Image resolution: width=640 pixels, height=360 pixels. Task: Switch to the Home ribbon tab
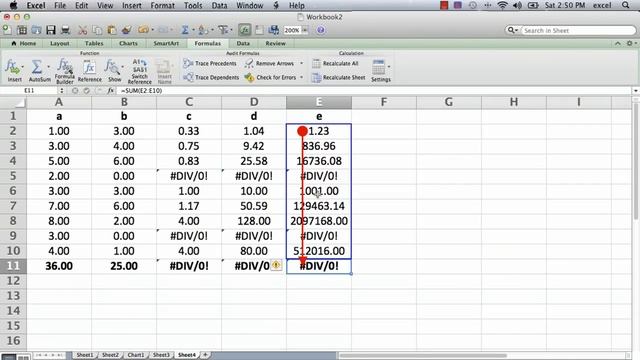pyautogui.click(x=24, y=43)
